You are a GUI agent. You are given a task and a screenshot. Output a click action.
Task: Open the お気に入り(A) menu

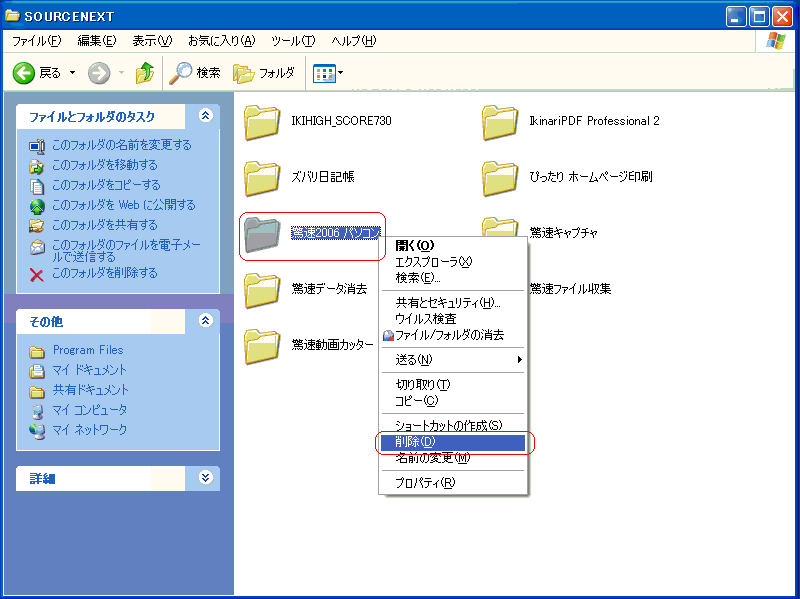(221, 41)
